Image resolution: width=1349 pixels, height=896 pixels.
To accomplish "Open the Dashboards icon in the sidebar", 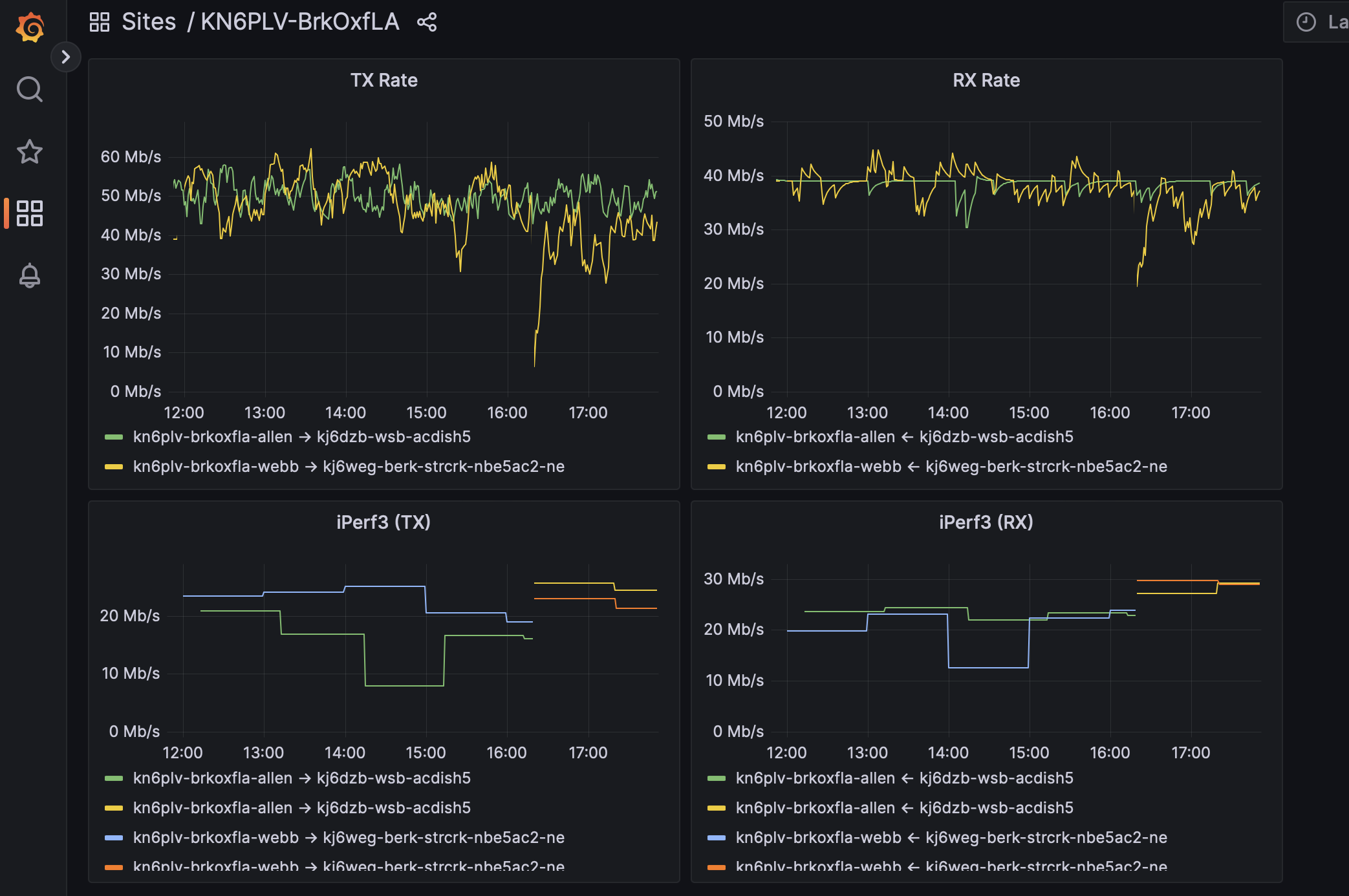I will click(x=30, y=213).
